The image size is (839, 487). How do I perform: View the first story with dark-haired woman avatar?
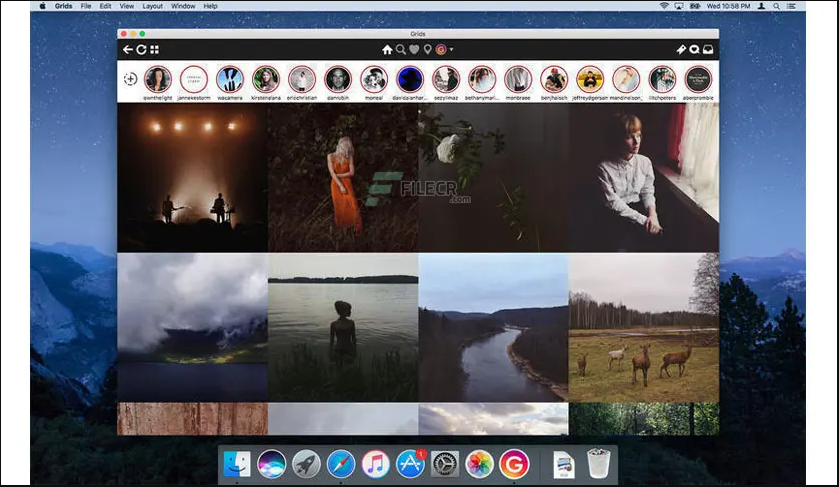[158, 79]
